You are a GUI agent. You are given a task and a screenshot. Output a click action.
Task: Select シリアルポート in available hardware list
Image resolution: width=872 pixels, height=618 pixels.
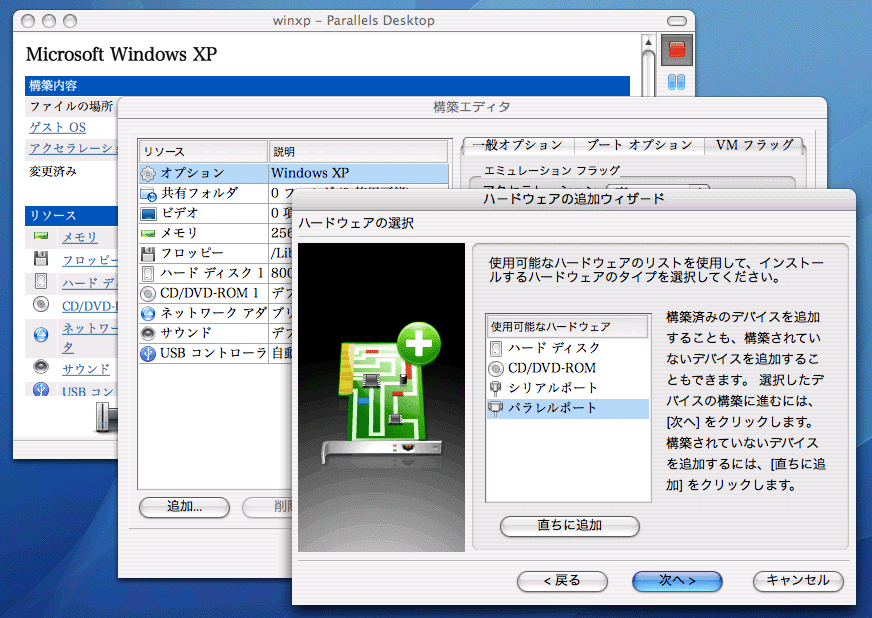coord(568,388)
